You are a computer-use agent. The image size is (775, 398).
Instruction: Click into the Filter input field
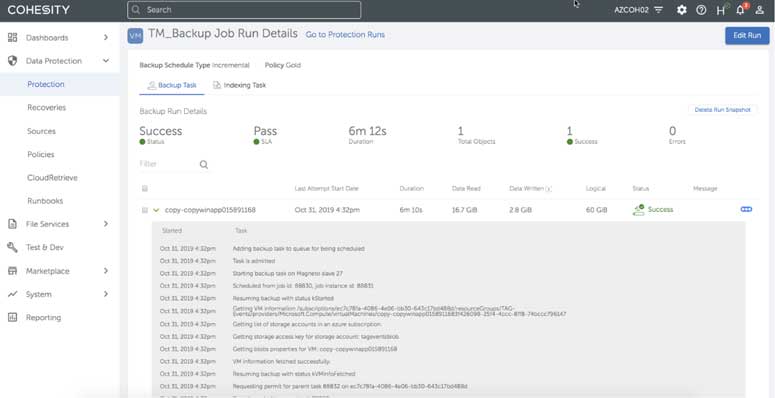coord(168,164)
